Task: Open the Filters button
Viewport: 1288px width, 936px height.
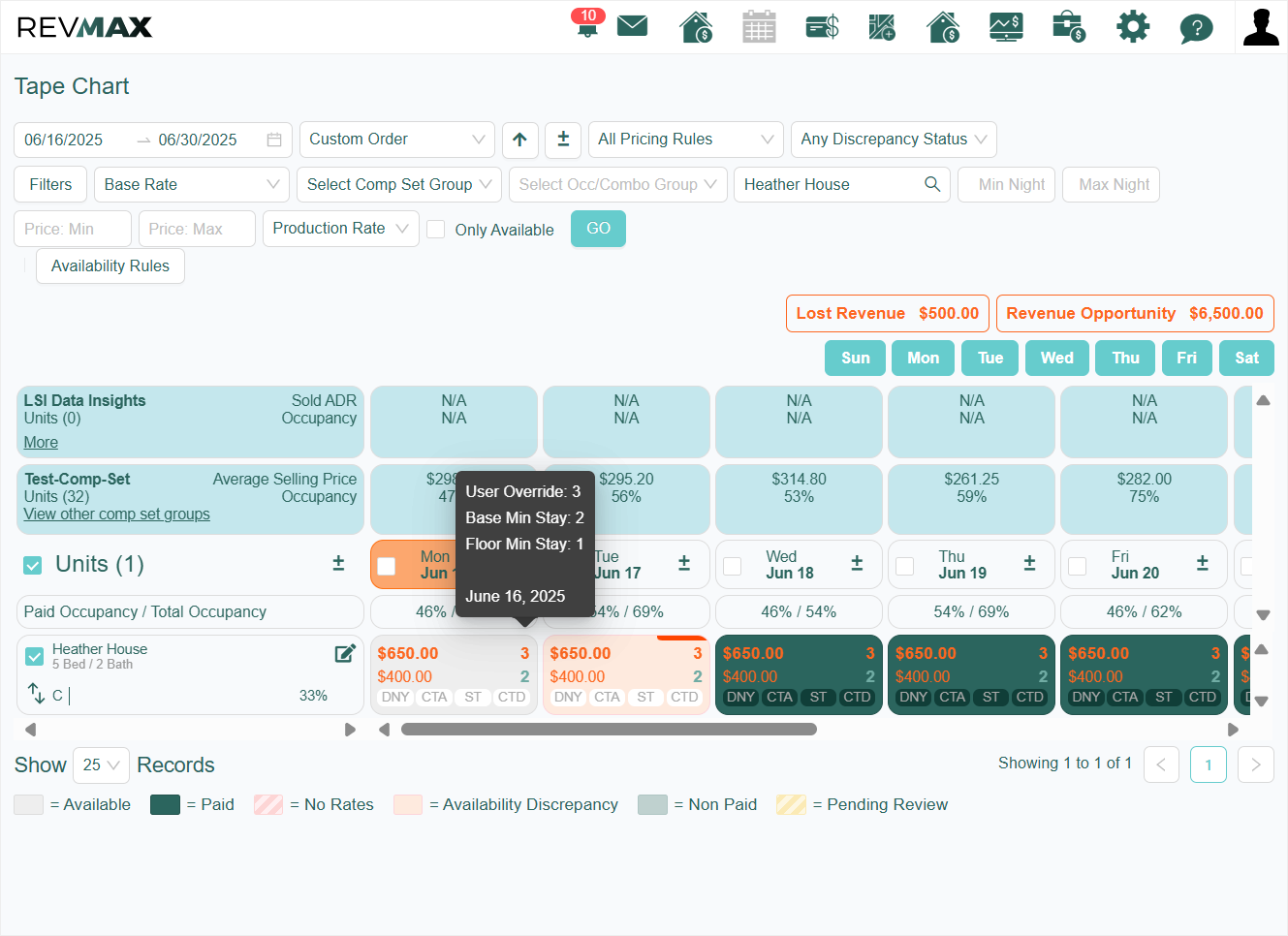Action: click(50, 184)
